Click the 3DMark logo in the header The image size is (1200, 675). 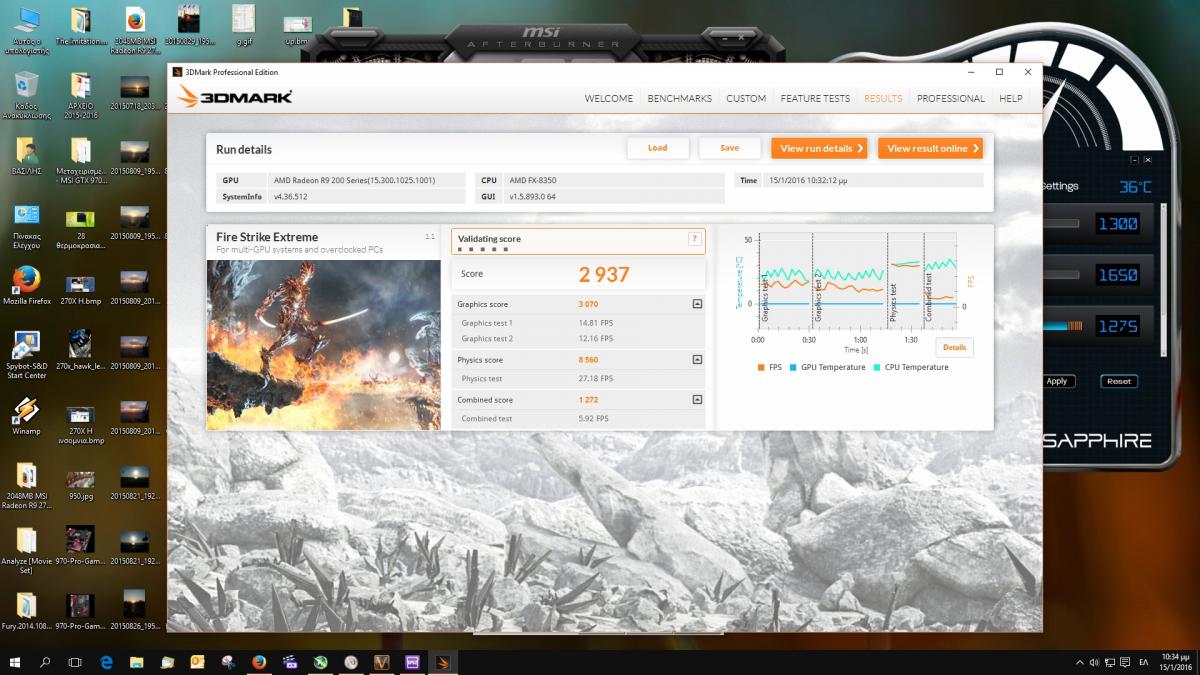[235, 97]
